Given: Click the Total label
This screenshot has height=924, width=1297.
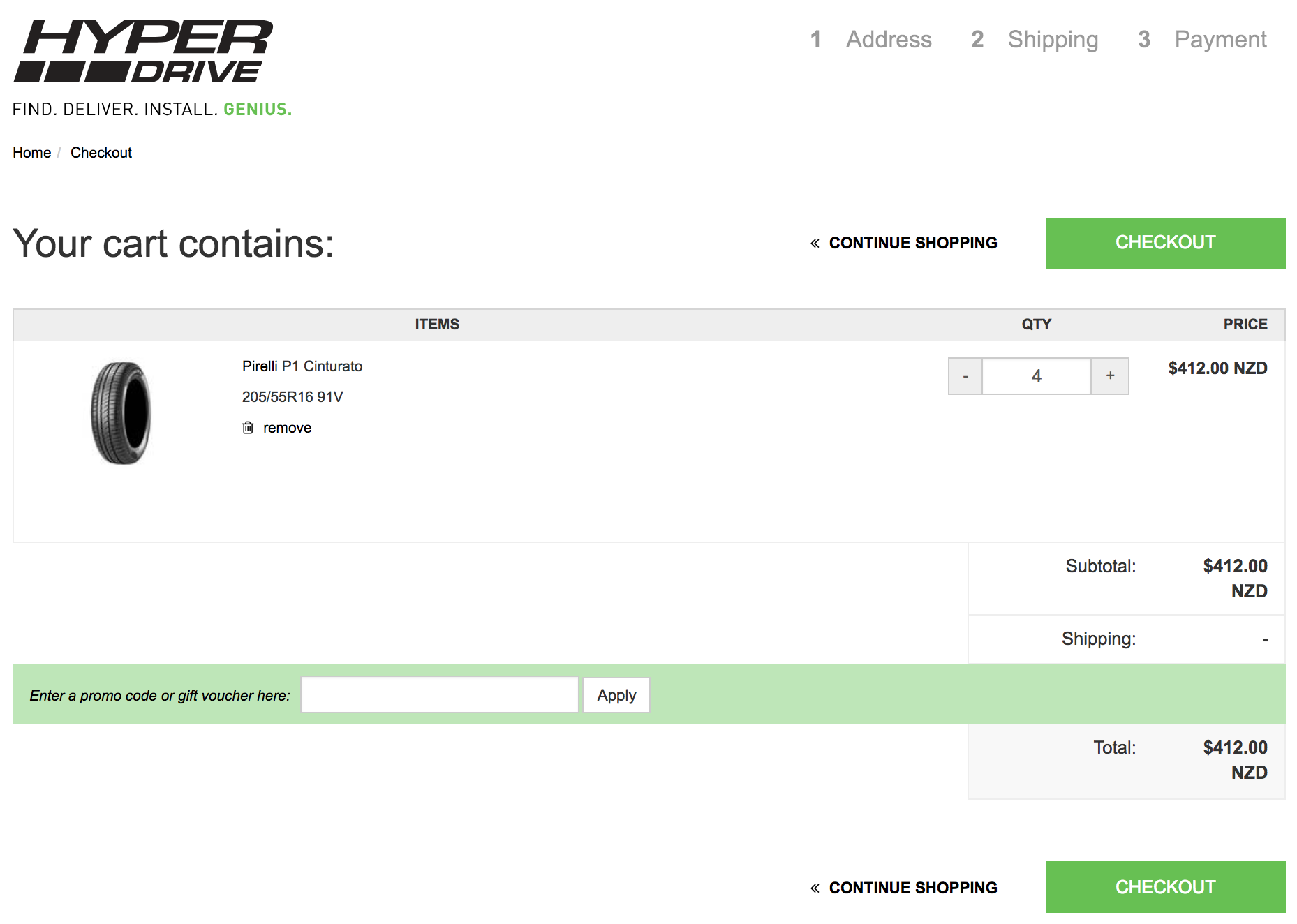Looking at the screenshot, I should [x=1115, y=747].
